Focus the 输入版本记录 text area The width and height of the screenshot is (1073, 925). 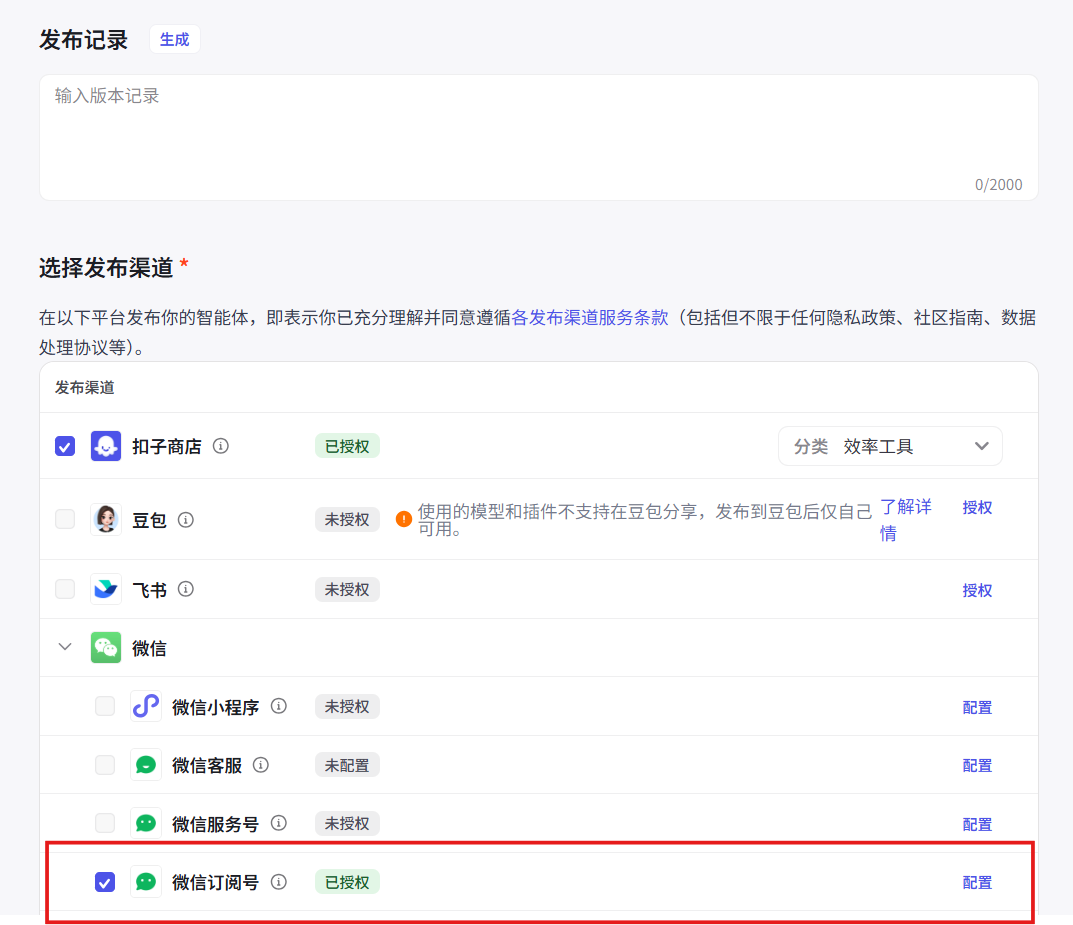539,138
